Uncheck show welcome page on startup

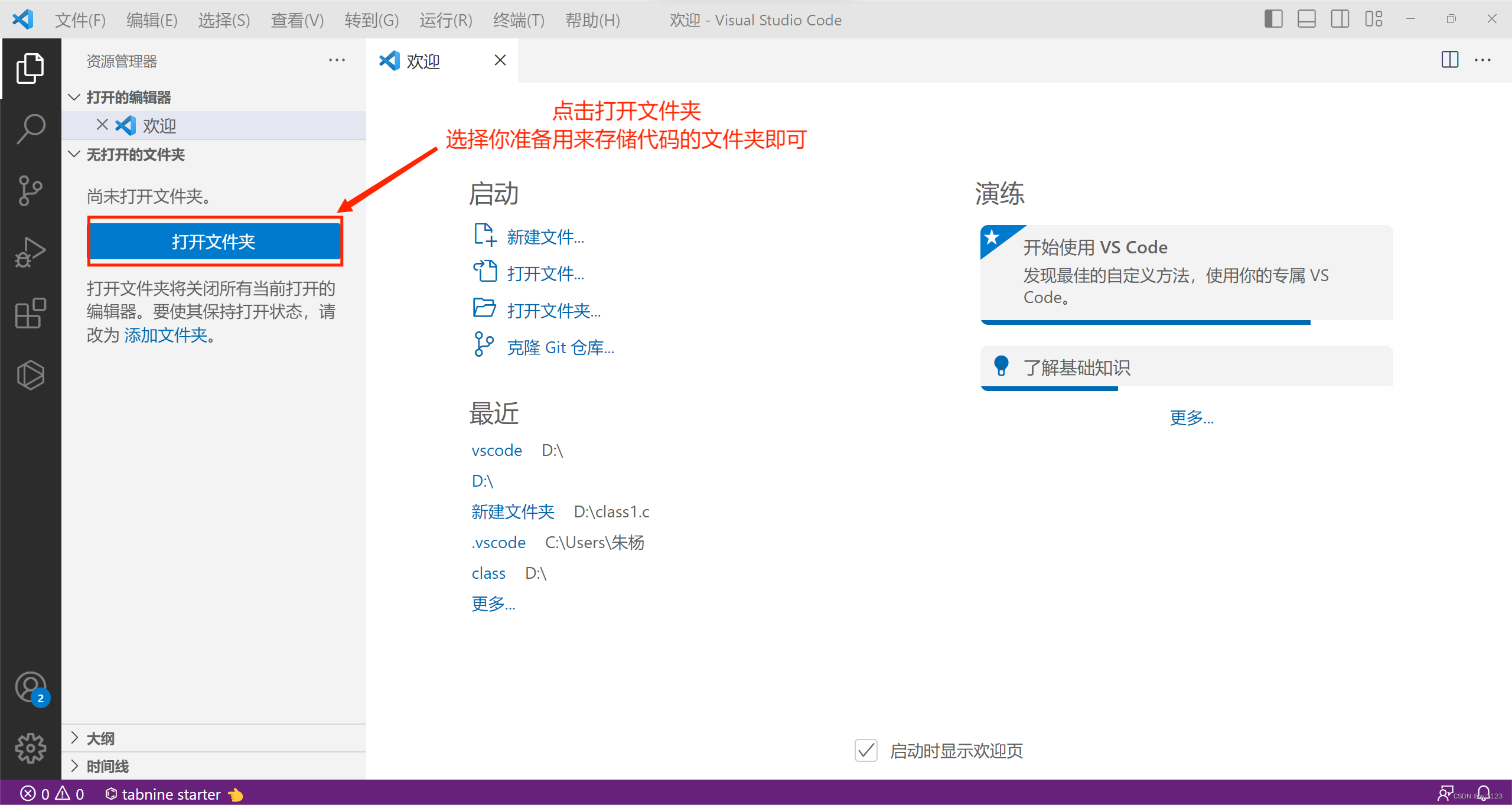click(x=866, y=751)
